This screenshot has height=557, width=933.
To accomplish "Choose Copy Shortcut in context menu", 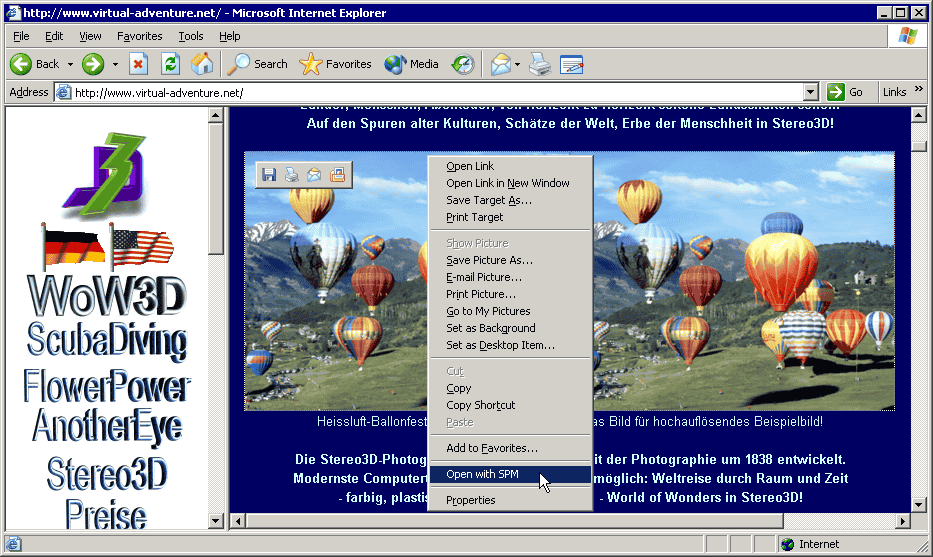I will [x=511, y=405].
